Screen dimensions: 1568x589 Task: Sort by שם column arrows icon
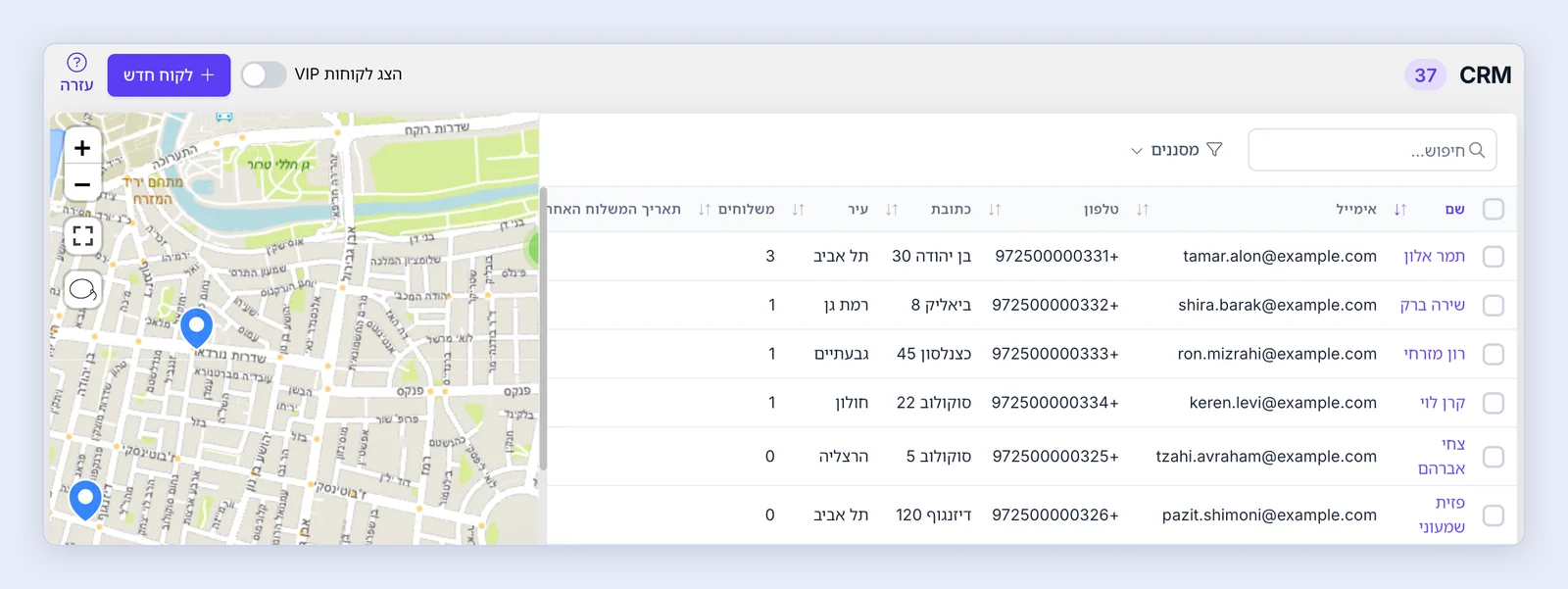point(1399,209)
